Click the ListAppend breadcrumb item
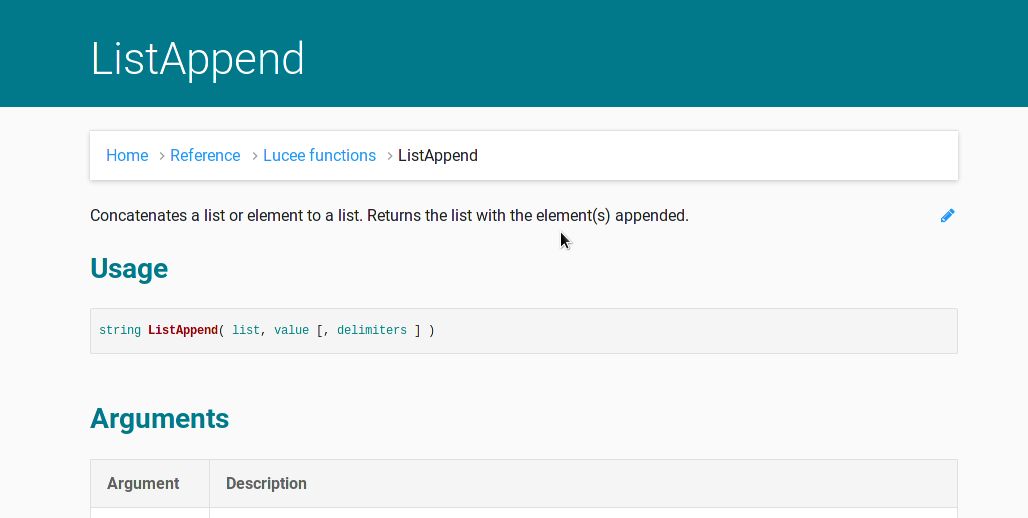This screenshot has width=1028, height=518. point(438,155)
